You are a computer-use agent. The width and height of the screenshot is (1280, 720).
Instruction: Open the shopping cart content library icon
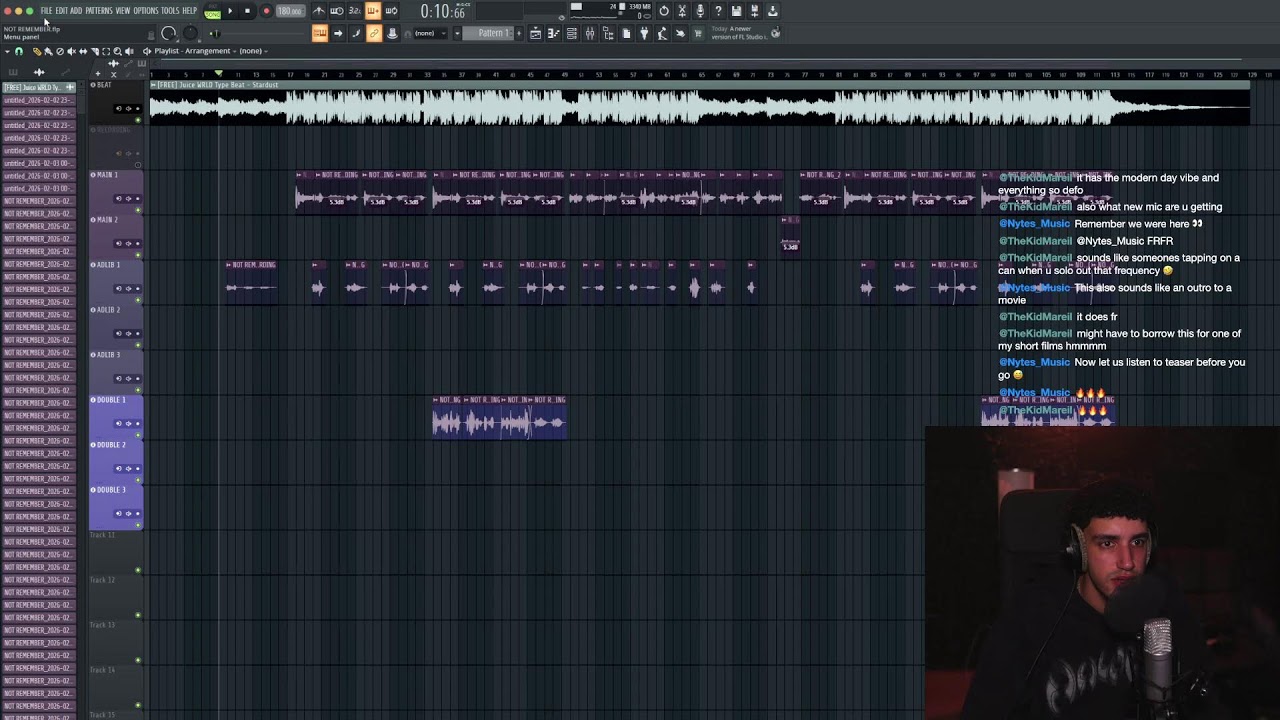click(698, 33)
